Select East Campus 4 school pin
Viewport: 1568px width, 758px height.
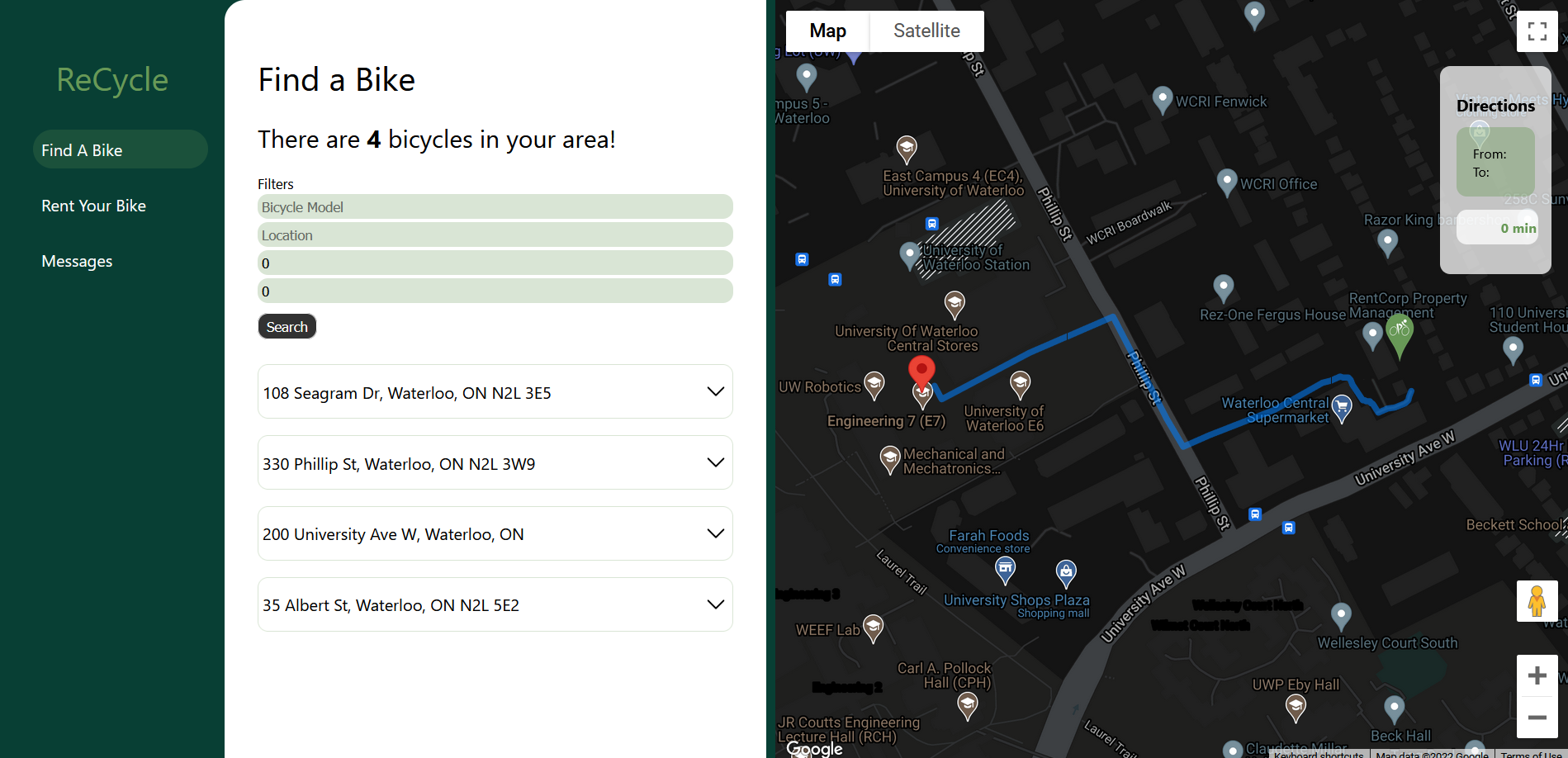907,149
